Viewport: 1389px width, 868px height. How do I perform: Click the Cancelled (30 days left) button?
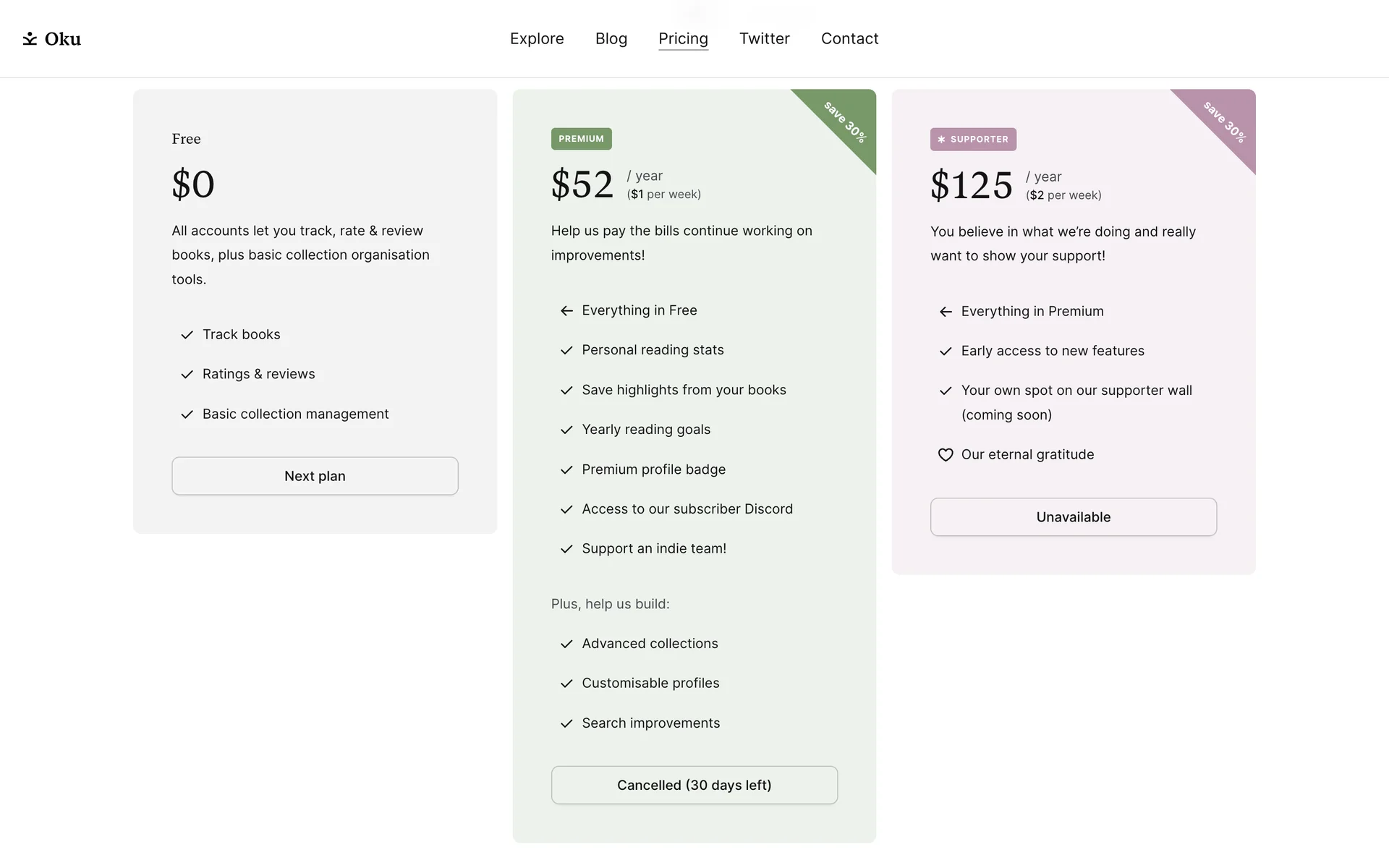[x=694, y=786]
